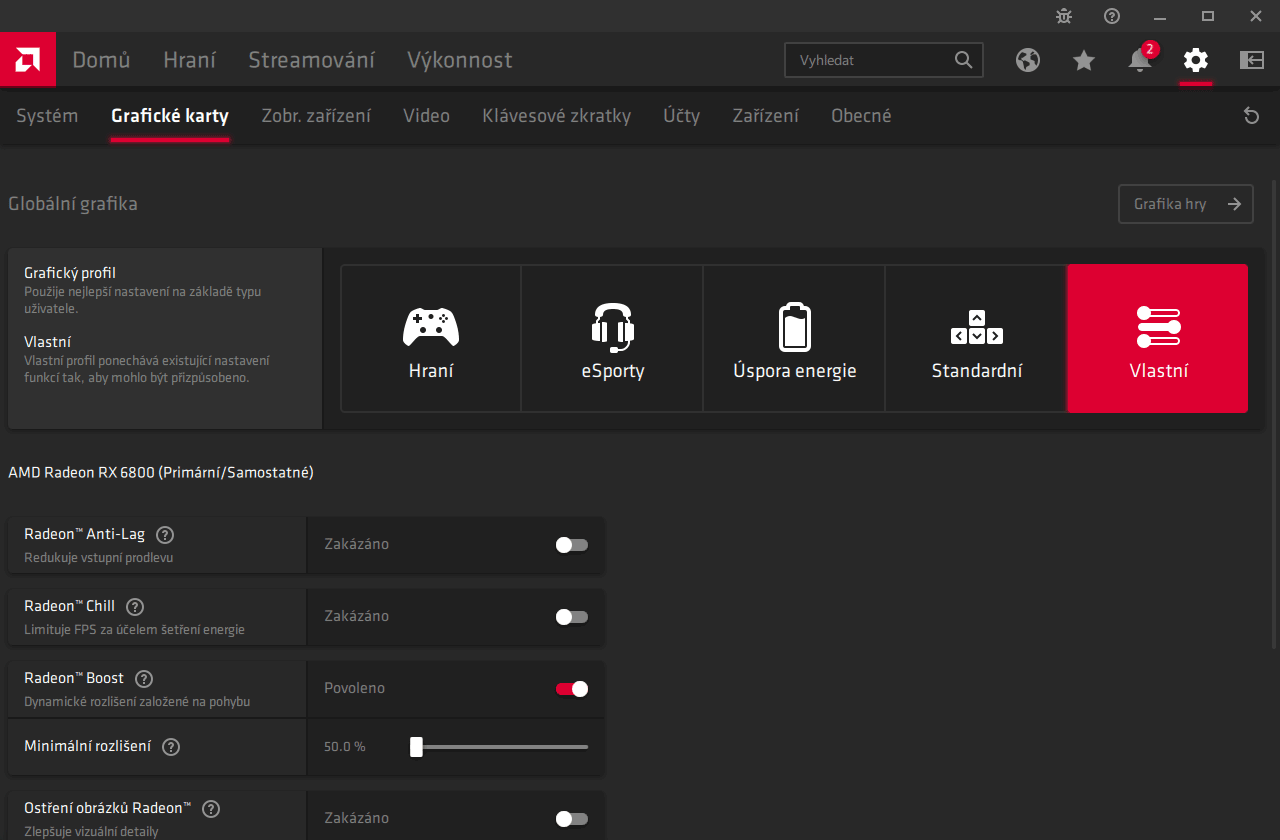
Task: Switch to the Systém tab
Action: point(47,116)
